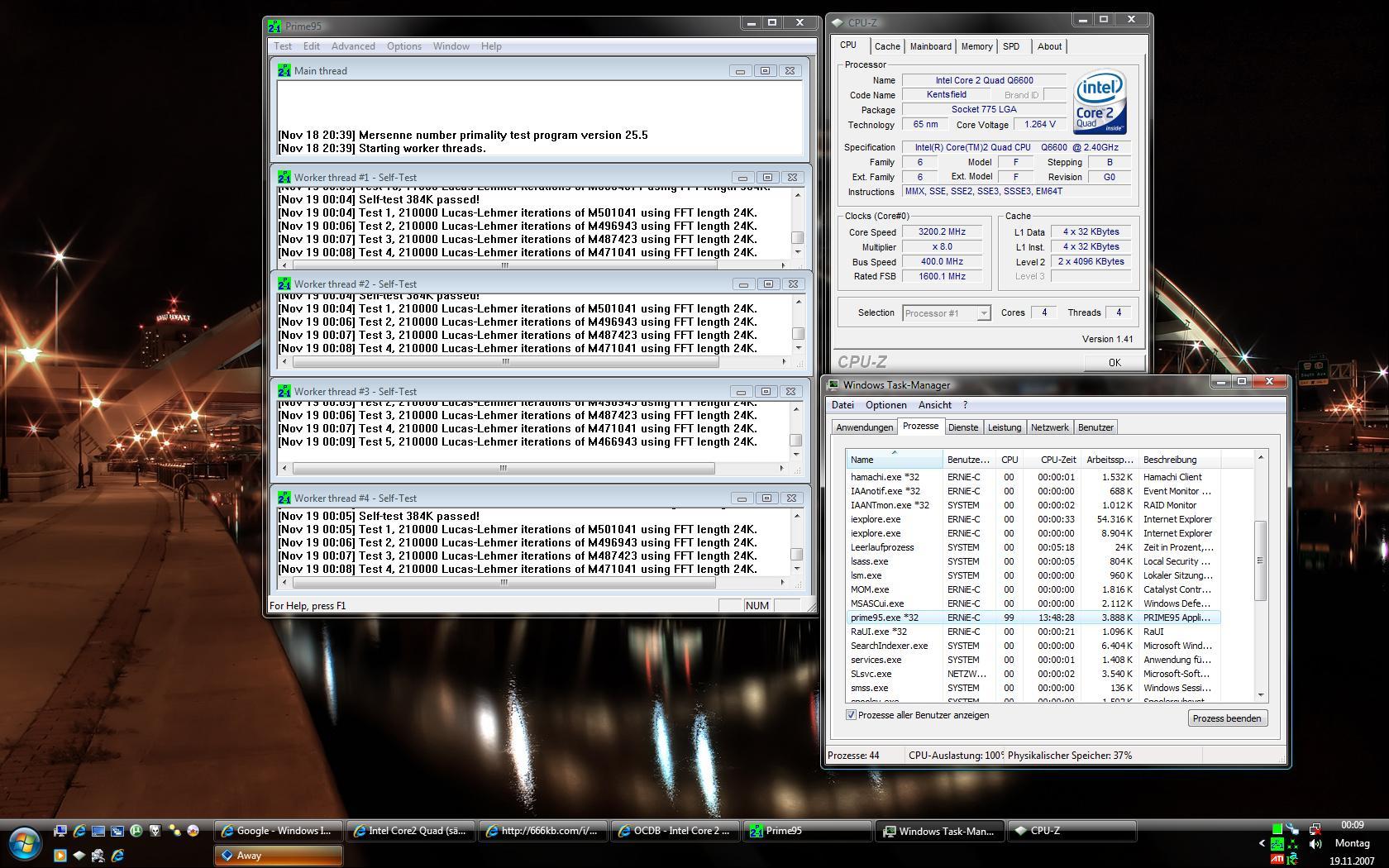Select prime95.exe *32 process row
This screenshot has width=1389, height=868.
1033,618
